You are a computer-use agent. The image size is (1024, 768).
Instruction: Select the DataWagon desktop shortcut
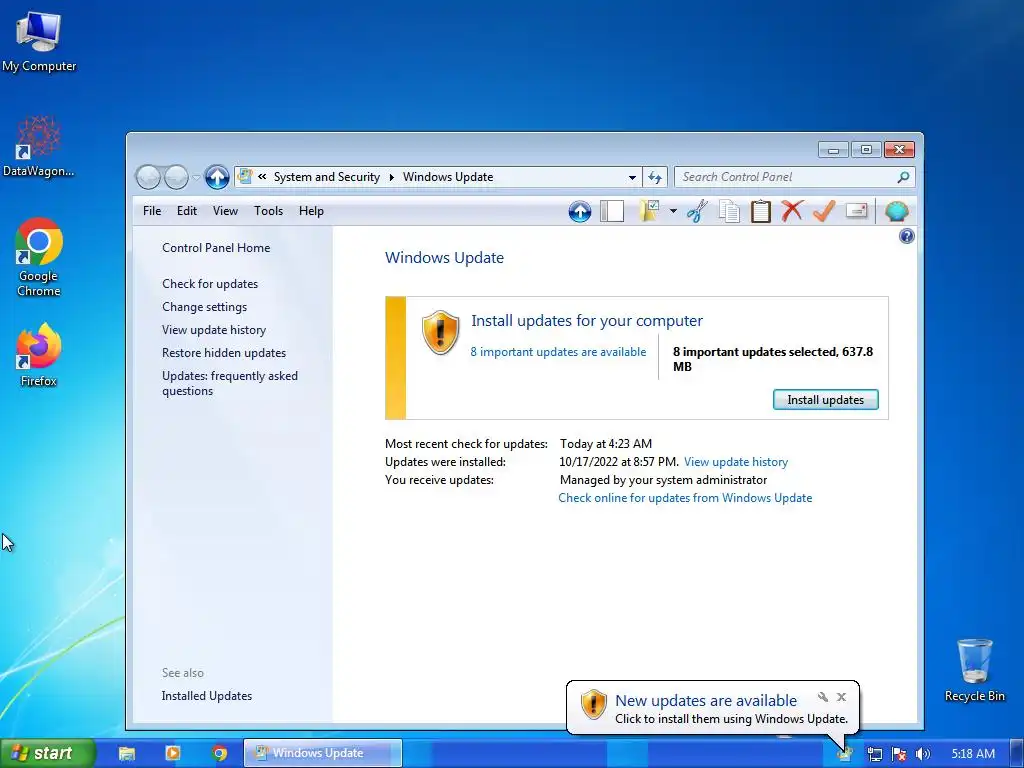pos(39,146)
